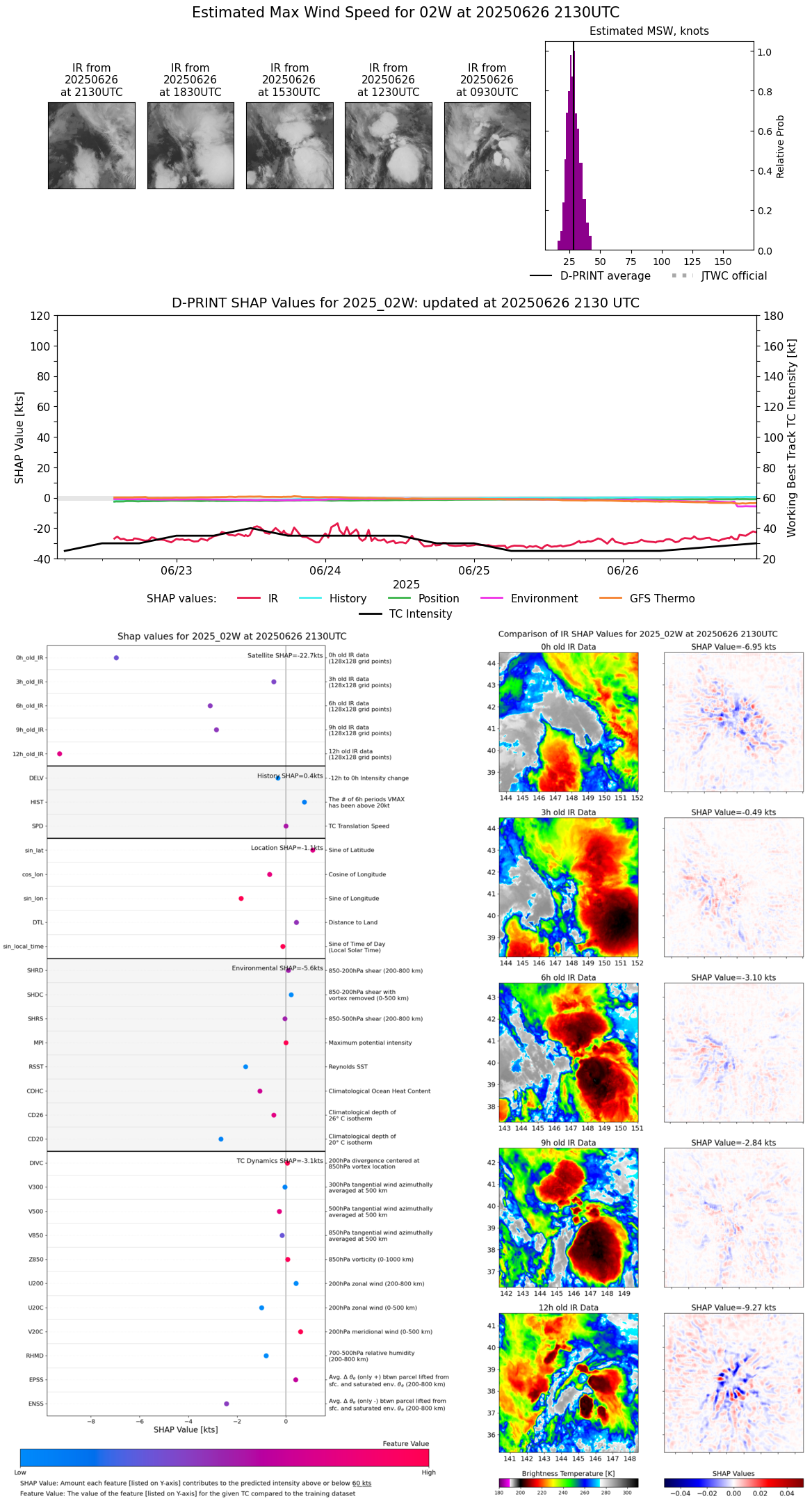The height and width of the screenshot is (1501, 812).
Task: Select the History legend entry
Action: (333, 599)
